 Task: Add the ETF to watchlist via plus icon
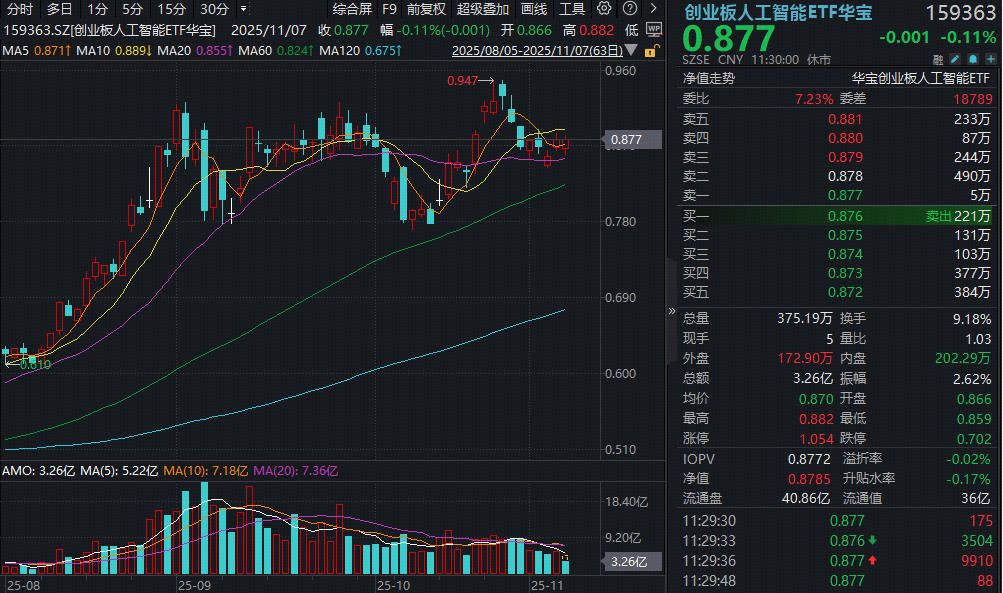(x=990, y=59)
